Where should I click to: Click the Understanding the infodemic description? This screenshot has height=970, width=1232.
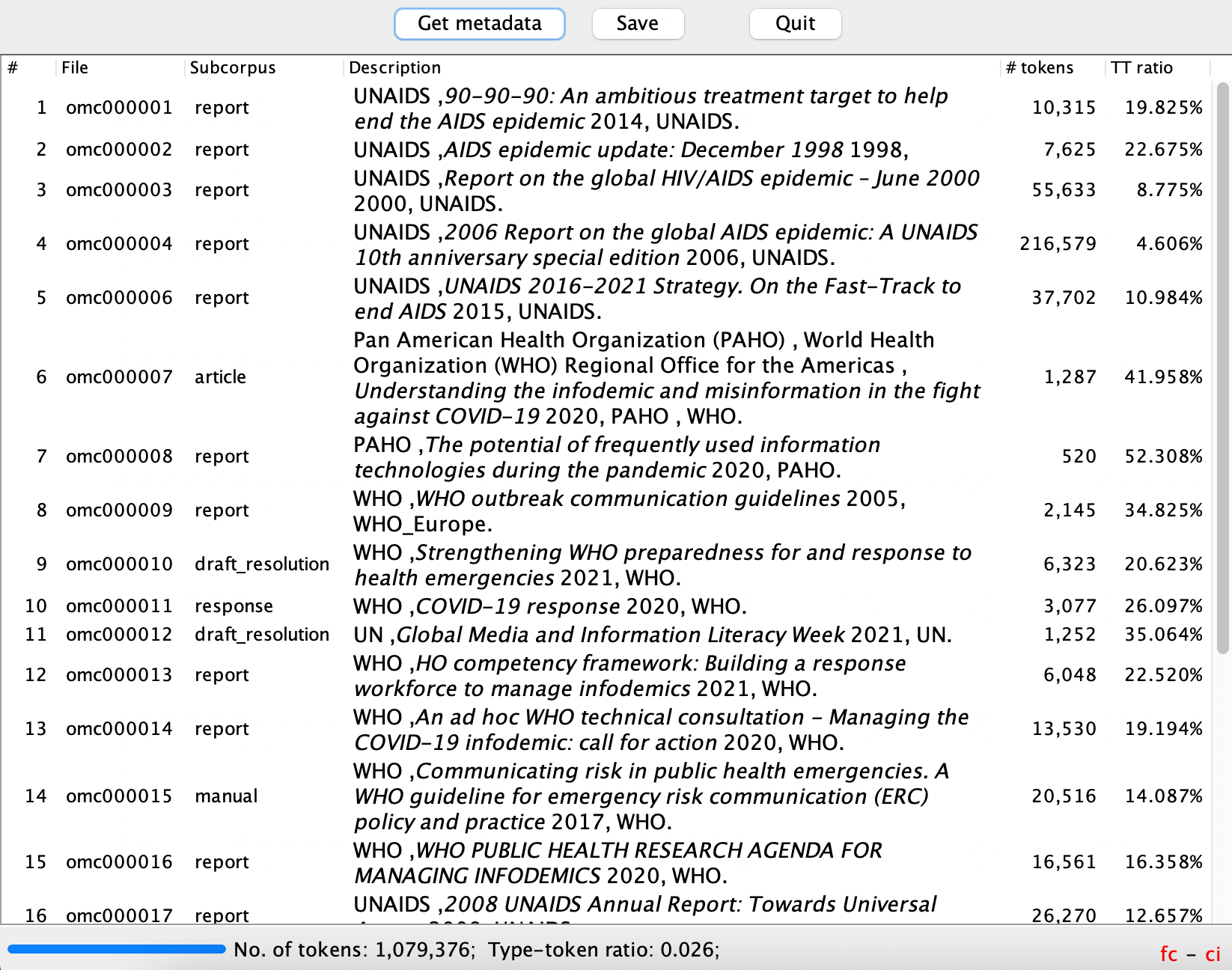[667, 378]
